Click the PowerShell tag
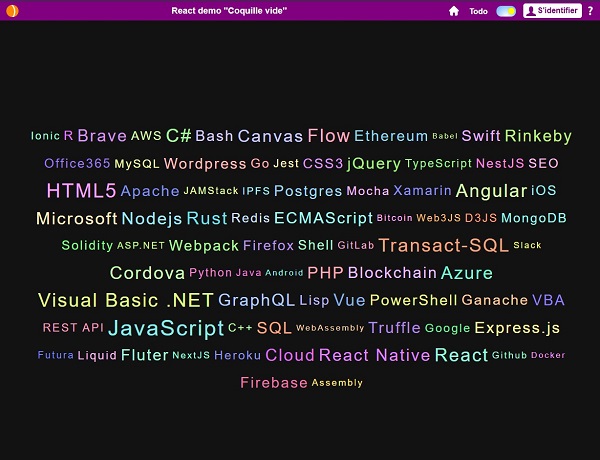This screenshot has height=460, width=600. [x=413, y=300]
